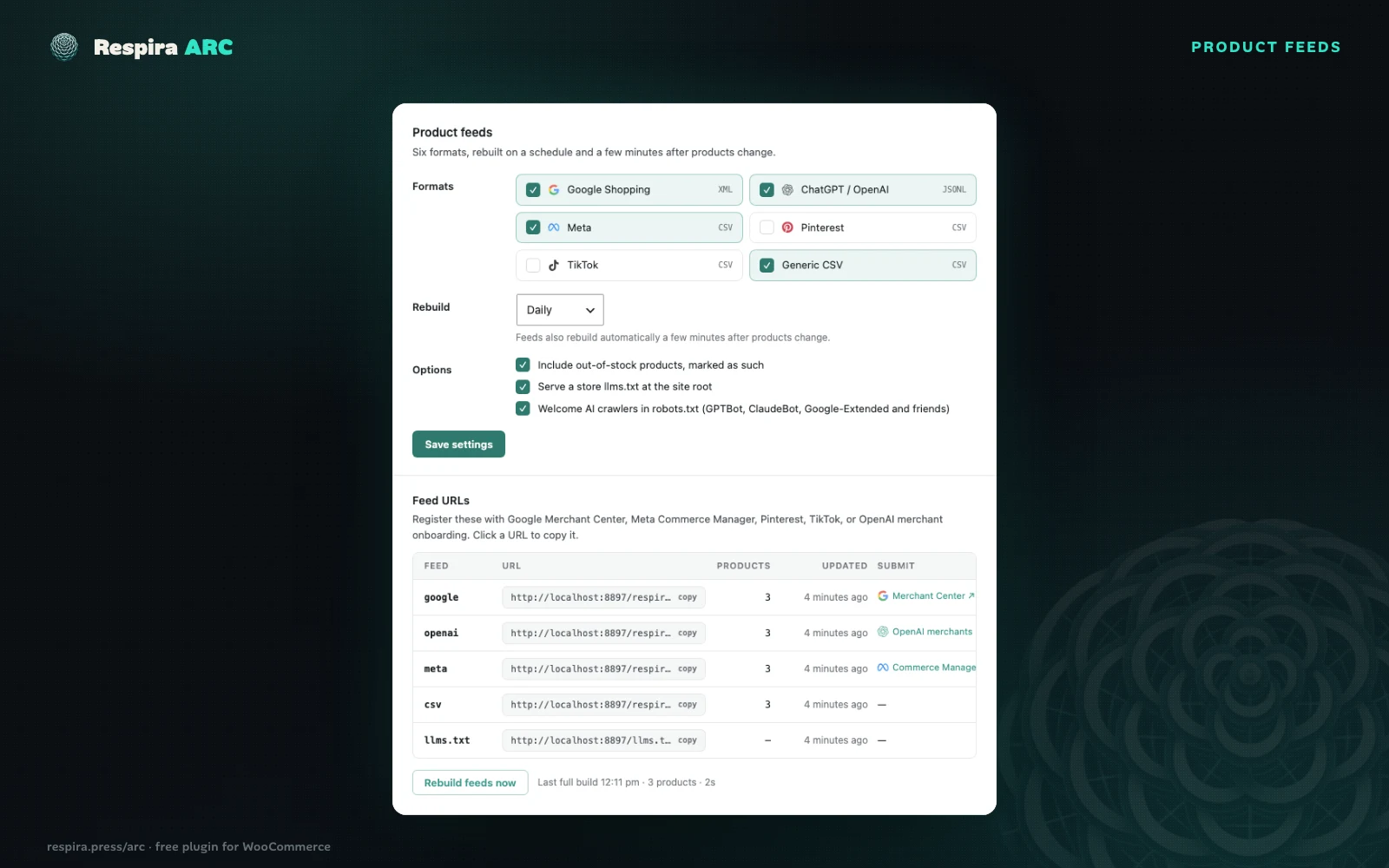Viewport: 1389px width, 868px height.
Task: Click the Respira ARC logo icon
Action: point(64,47)
